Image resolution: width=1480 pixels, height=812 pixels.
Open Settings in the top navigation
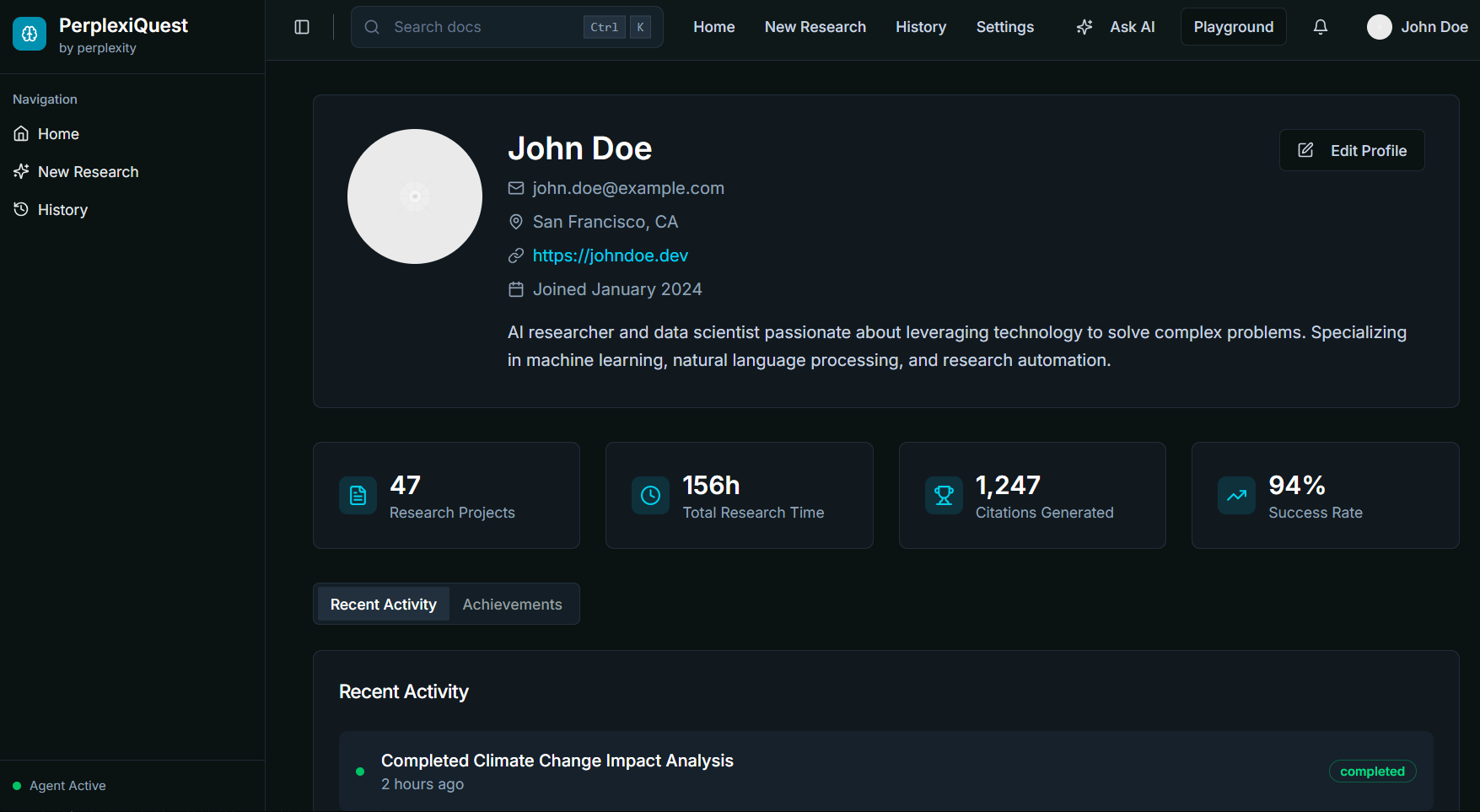coord(1005,27)
